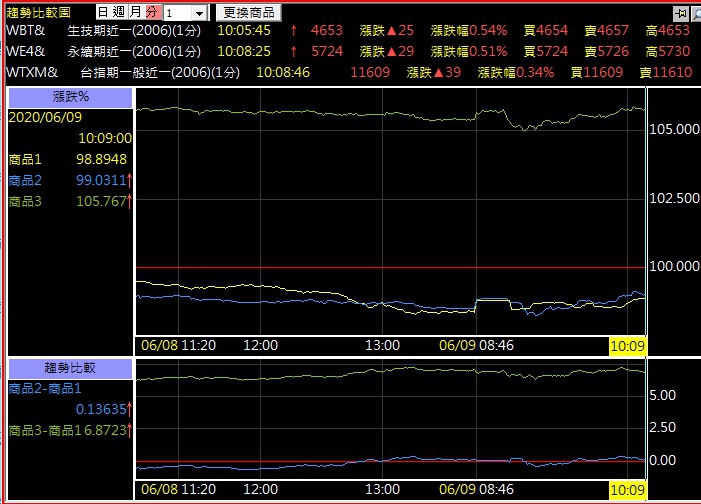Select the WTXM& symbol code
This screenshot has height=504, width=701.
click(32, 72)
